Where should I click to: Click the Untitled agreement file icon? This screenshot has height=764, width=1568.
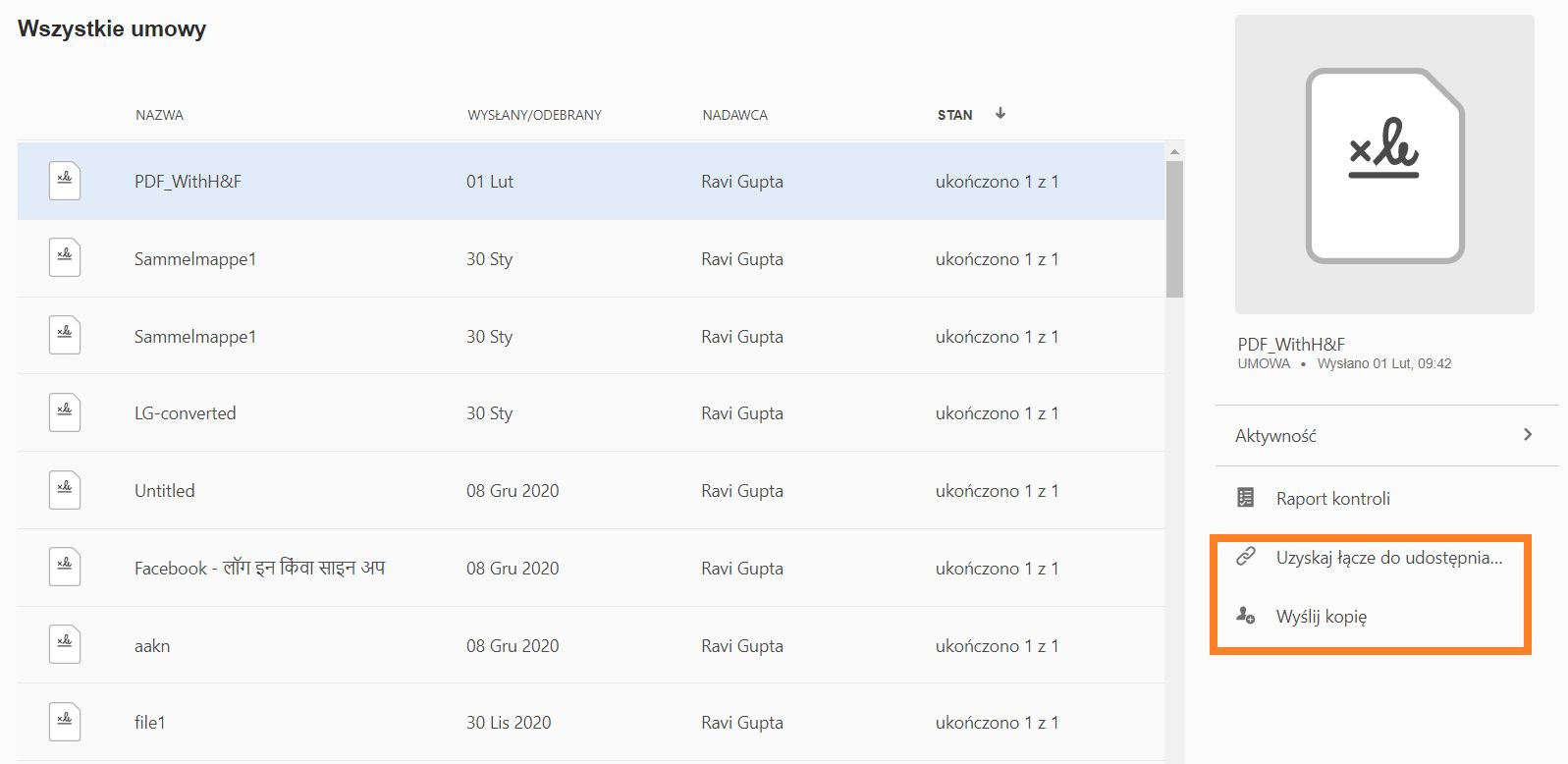(65, 490)
